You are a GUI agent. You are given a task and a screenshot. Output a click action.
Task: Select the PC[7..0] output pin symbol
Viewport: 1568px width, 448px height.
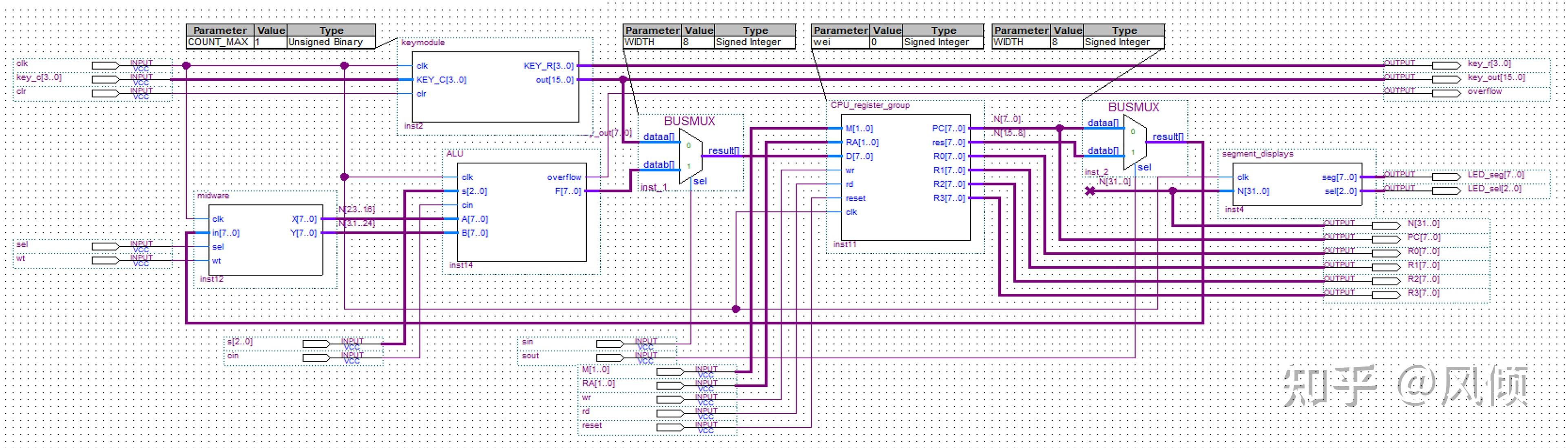pos(1386,240)
